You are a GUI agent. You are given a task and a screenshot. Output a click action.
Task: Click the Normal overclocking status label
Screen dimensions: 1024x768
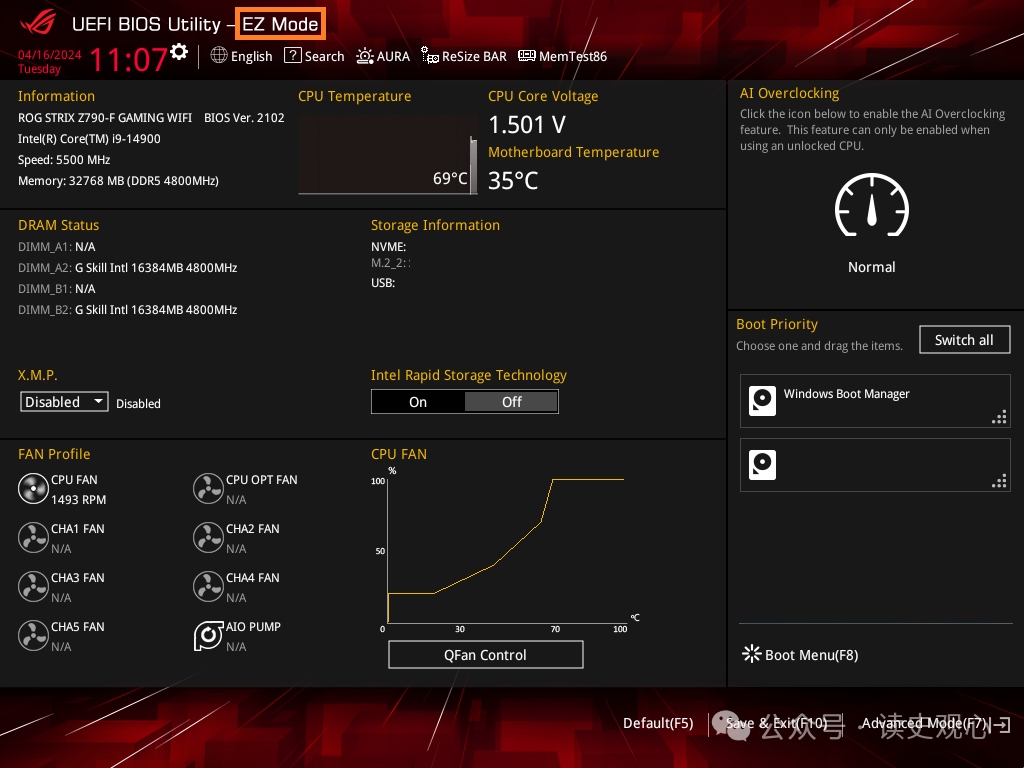coord(871,267)
